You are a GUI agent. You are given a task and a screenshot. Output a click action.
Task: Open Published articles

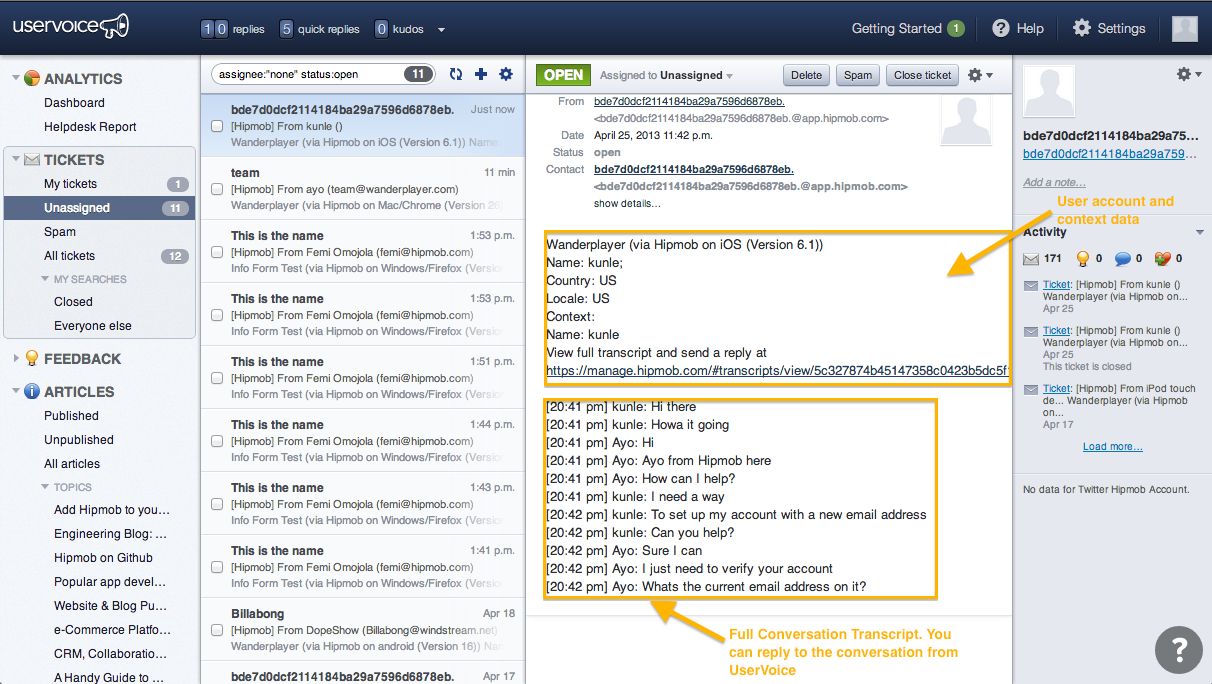[71, 416]
